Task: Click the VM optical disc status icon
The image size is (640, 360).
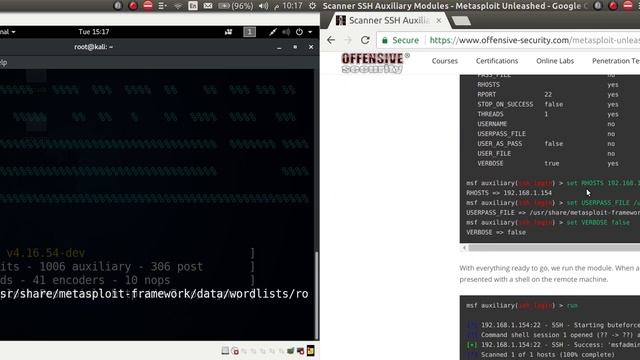Action: [235, 351]
